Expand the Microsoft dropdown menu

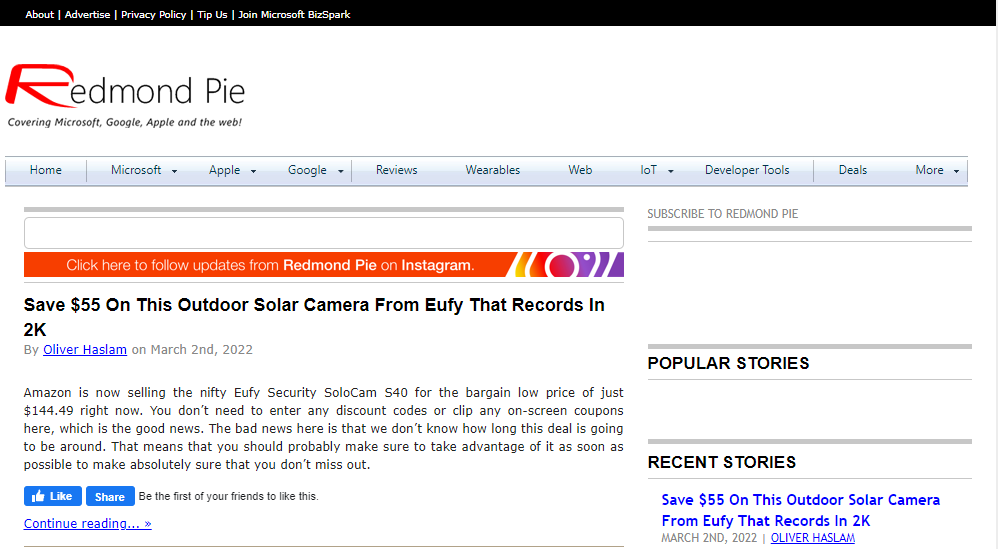[x=143, y=171]
